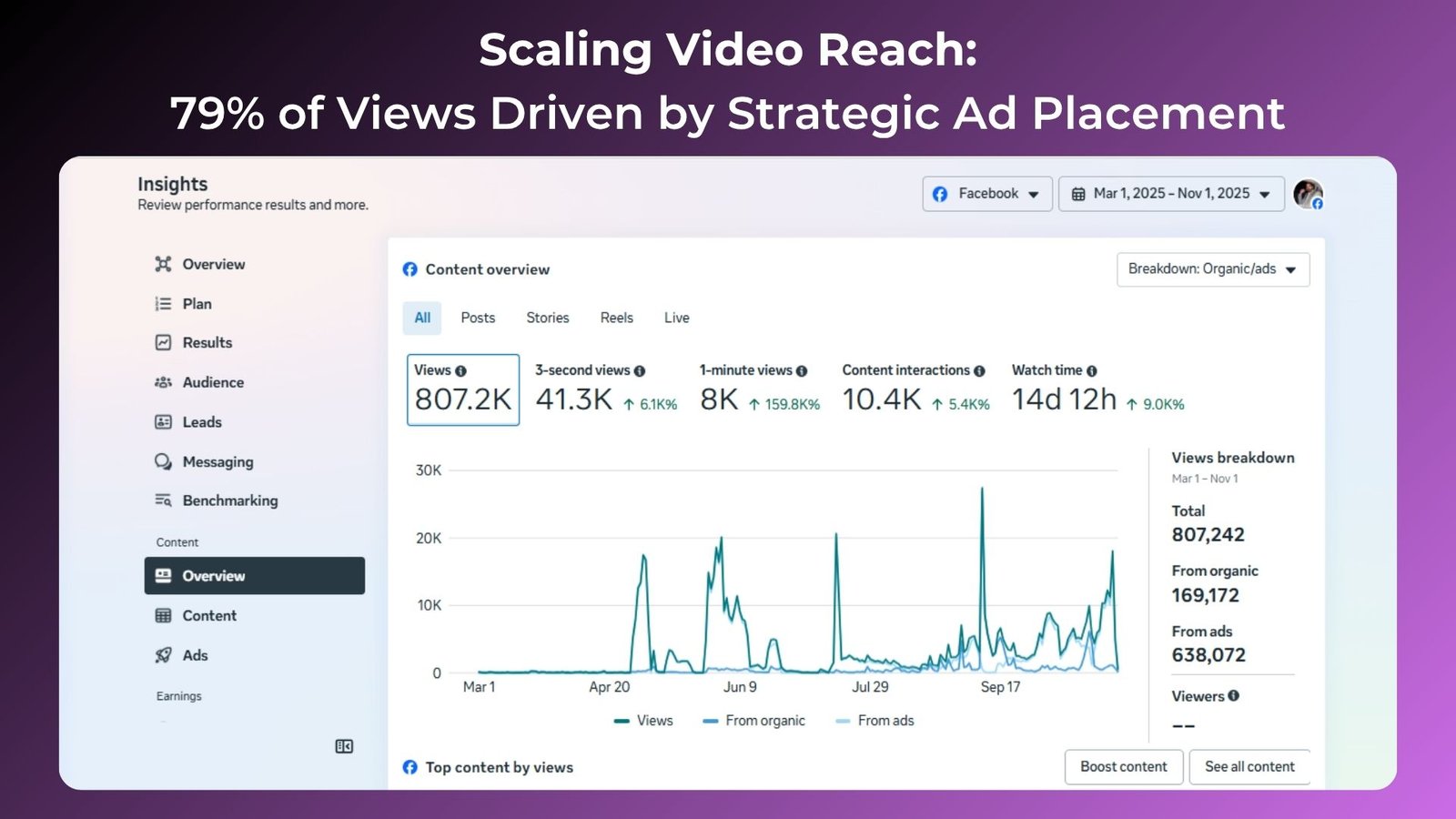This screenshot has height=819, width=1456.
Task: Open the Plan list icon
Action: click(163, 304)
